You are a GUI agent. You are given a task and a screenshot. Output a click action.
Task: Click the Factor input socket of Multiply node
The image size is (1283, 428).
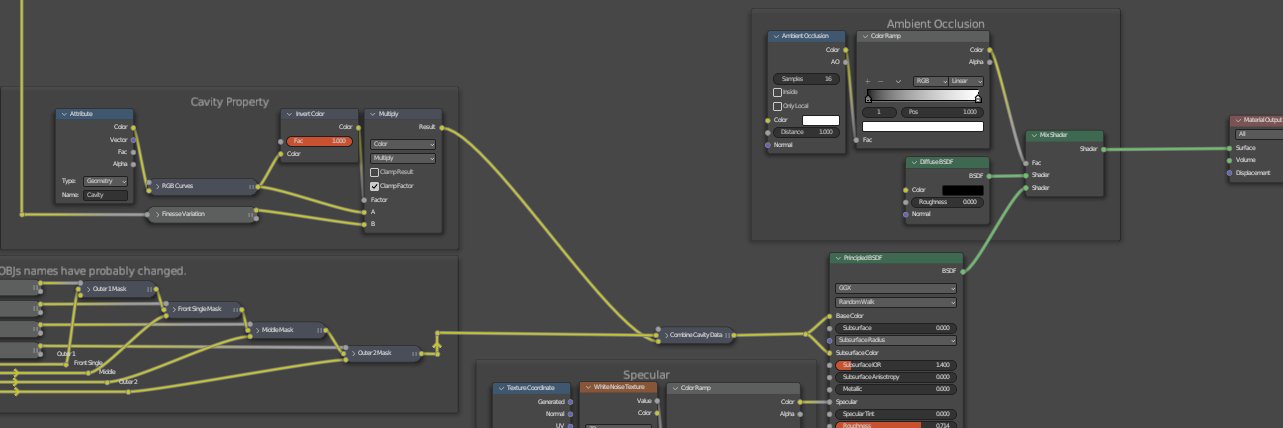click(364, 199)
